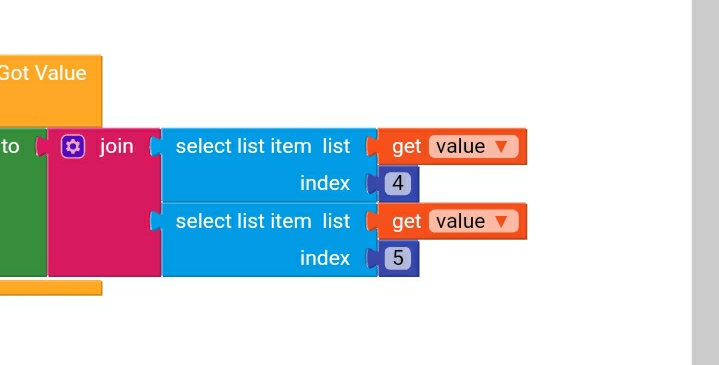Image resolution: width=719 pixels, height=365 pixels.
Task: Open the value dropdown in the bottom get block
Action: click(474, 221)
